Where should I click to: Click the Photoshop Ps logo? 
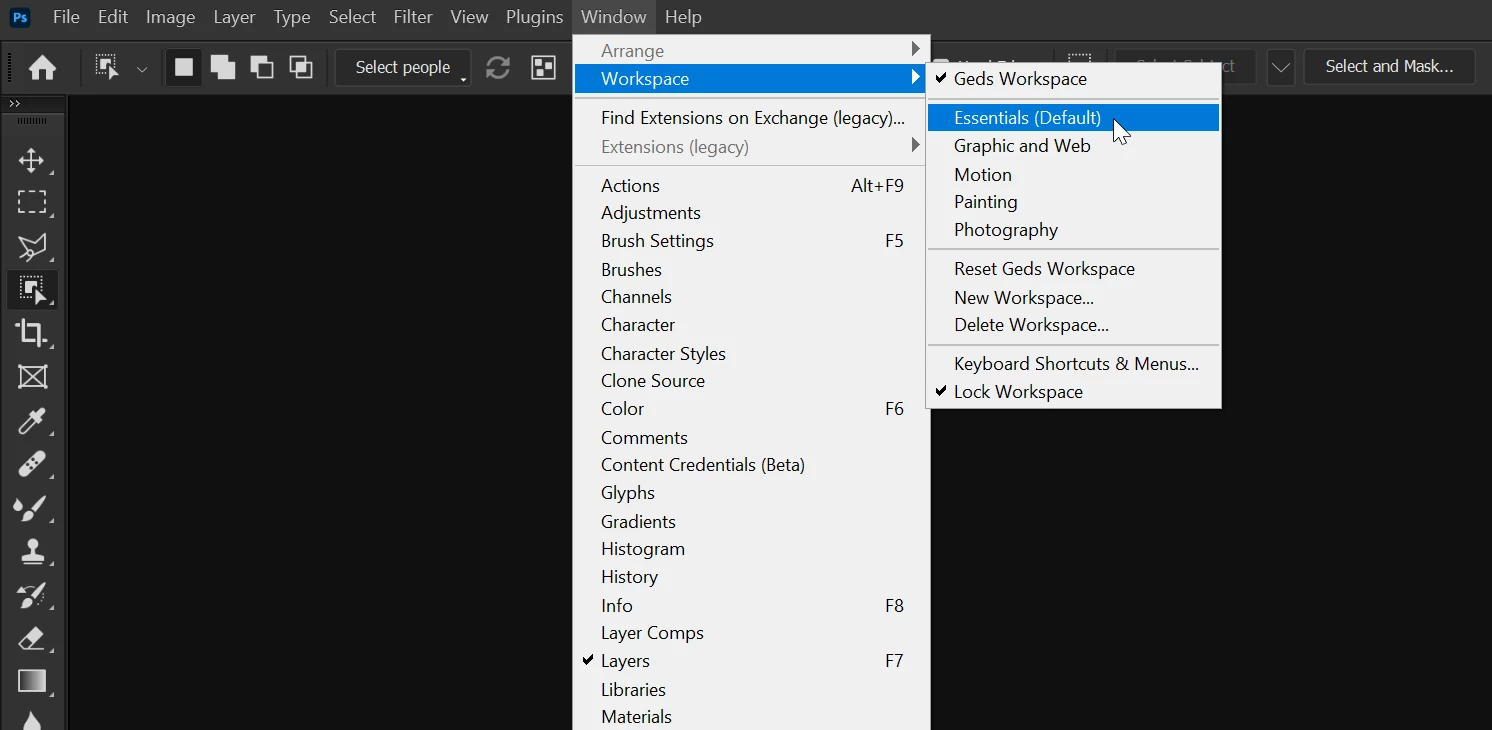click(20, 17)
